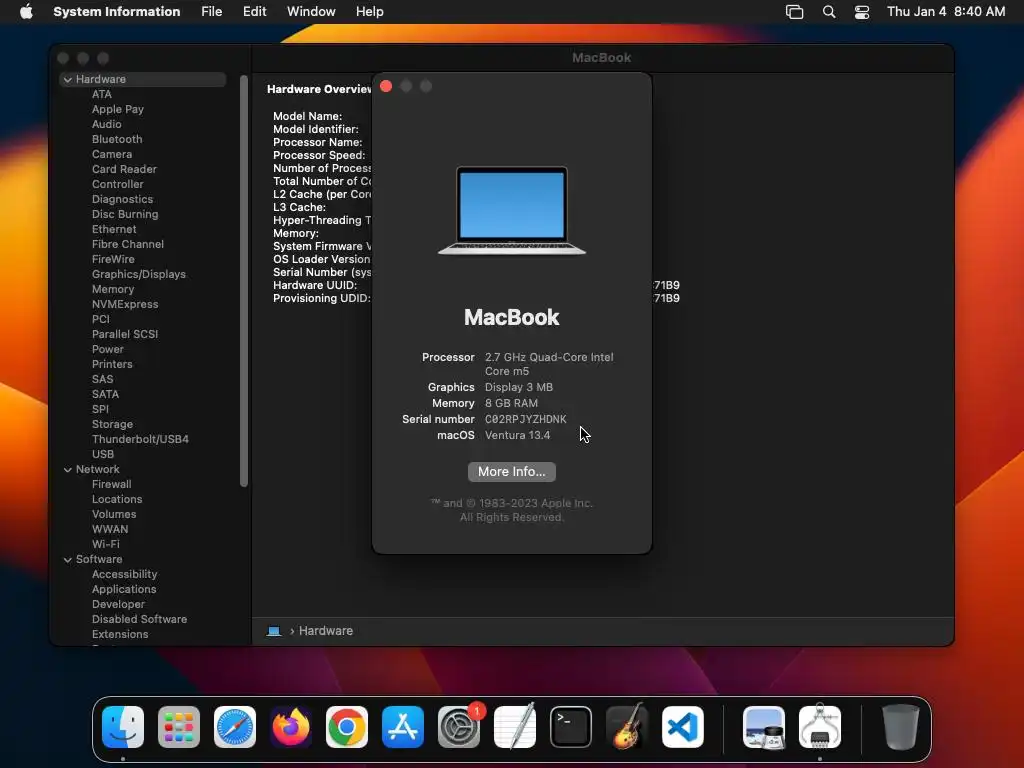1024x768 pixels.
Task: Select Parallel SCSI in the sidebar
Action: [x=125, y=334]
